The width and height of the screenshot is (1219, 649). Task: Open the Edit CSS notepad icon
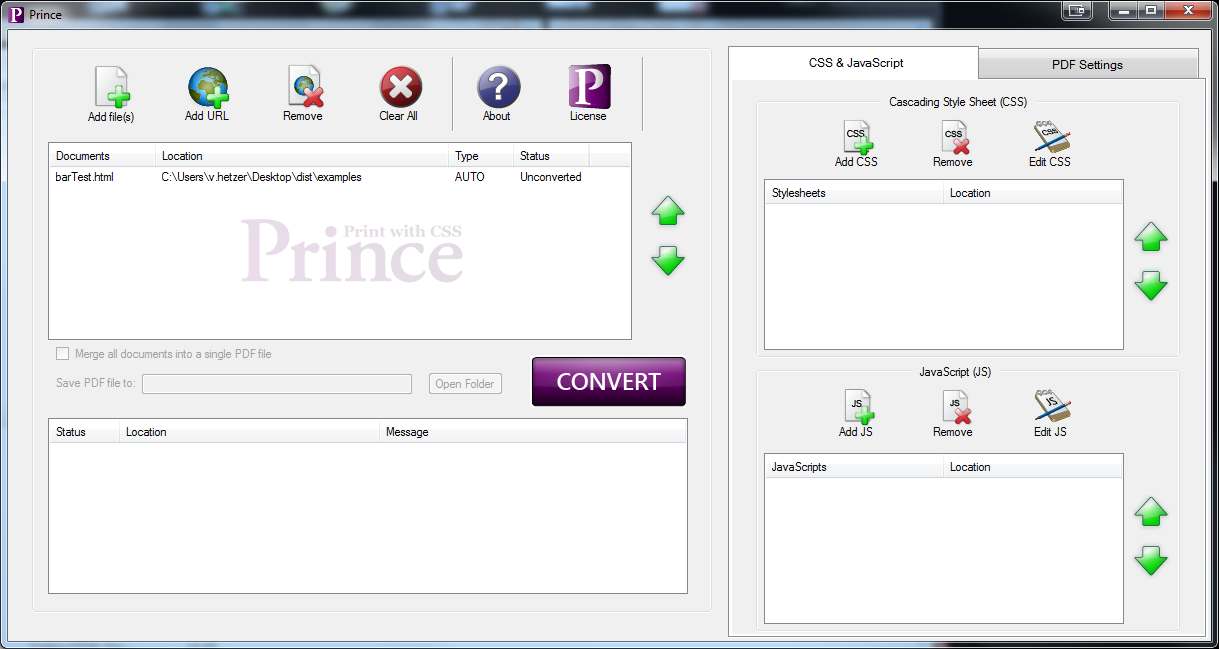pyautogui.click(x=1050, y=138)
